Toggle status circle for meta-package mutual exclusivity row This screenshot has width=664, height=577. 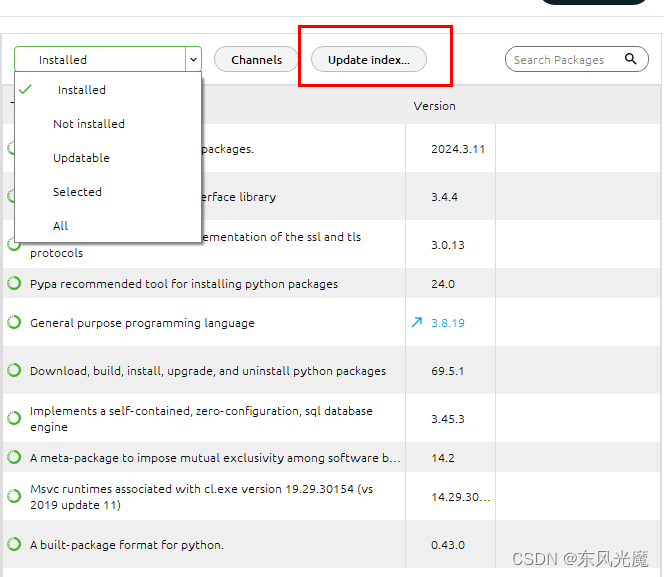pos(14,457)
